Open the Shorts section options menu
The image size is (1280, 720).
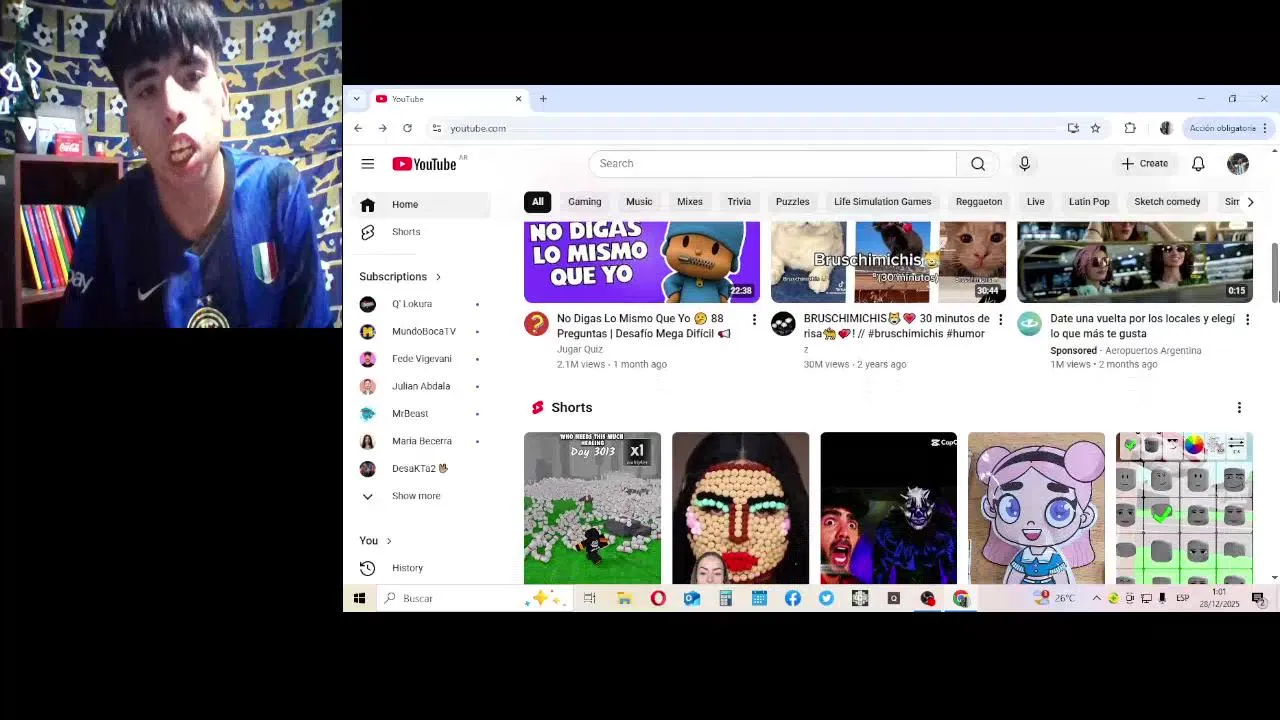(x=1239, y=408)
